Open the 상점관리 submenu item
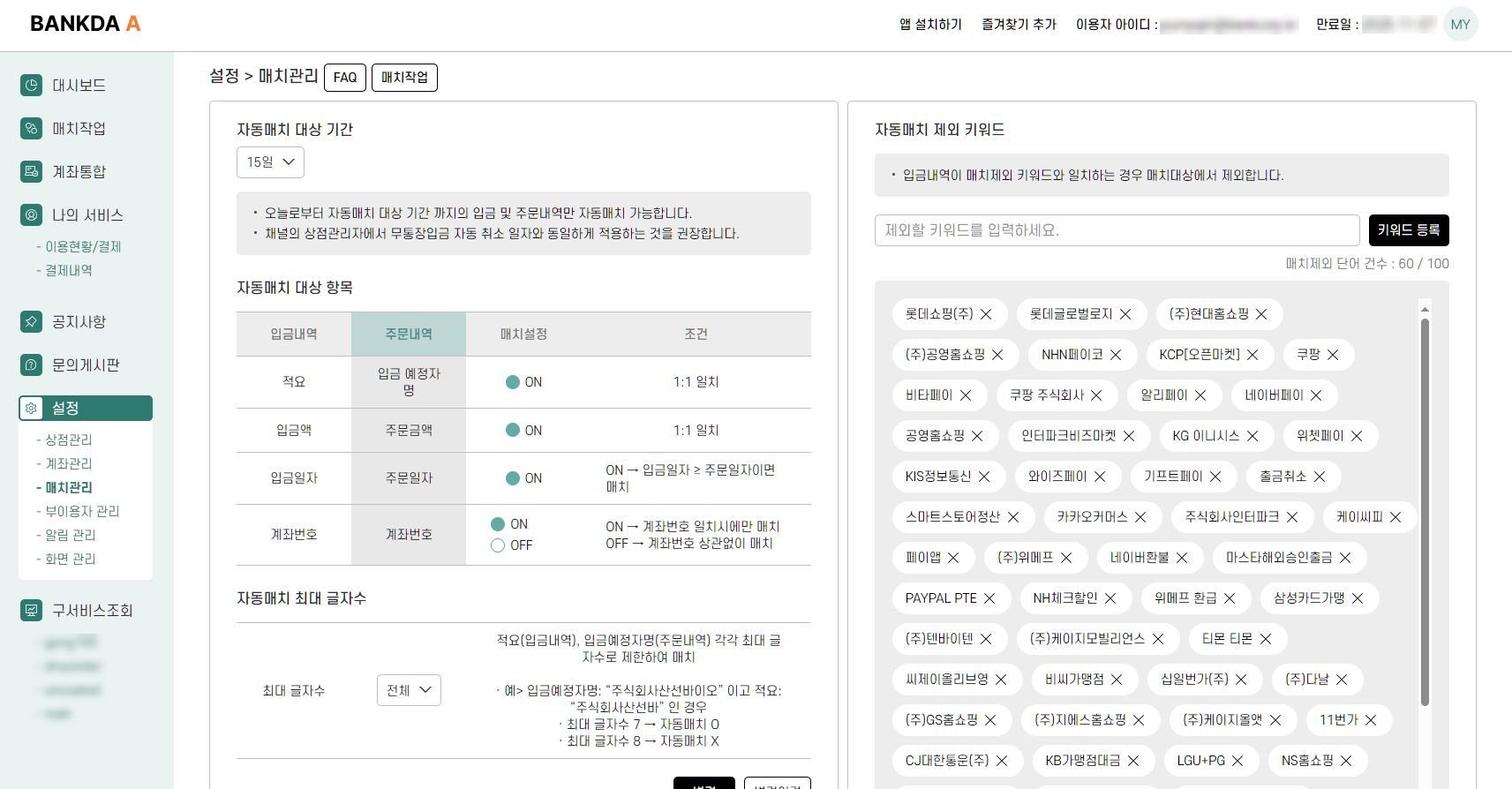1512x789 pixels. (x=69, y=440)
